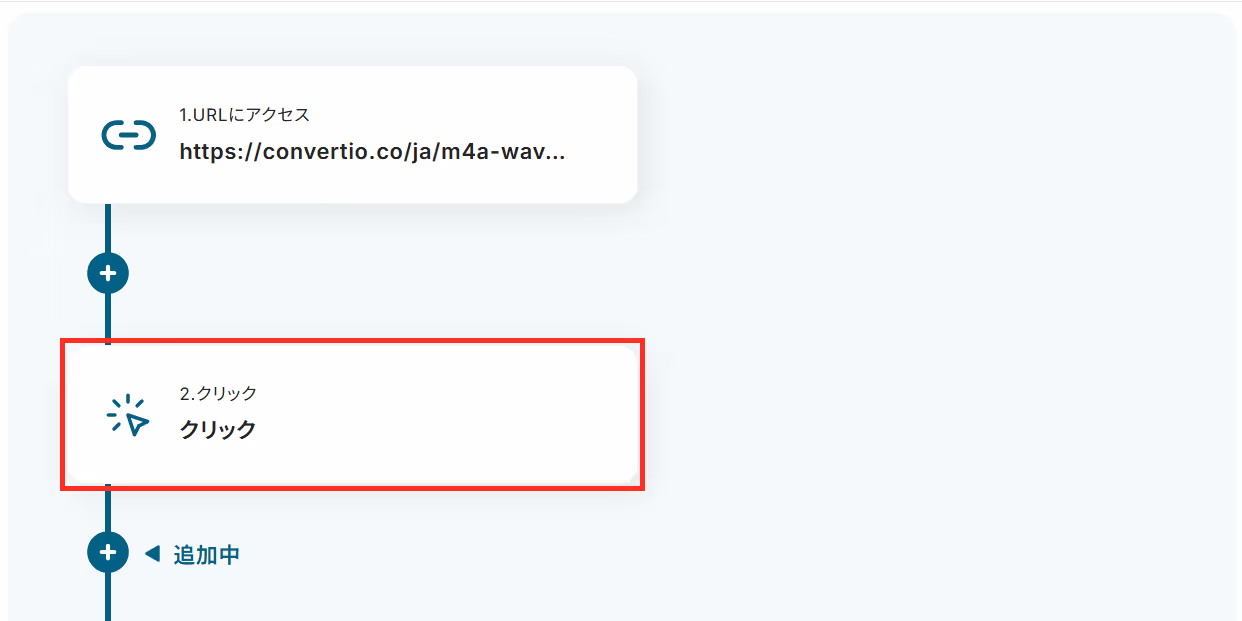The width and height of the screenshot is (1242, 621).
Task: Click the triangle marker left of 追加中
Action: click(152, 553)
